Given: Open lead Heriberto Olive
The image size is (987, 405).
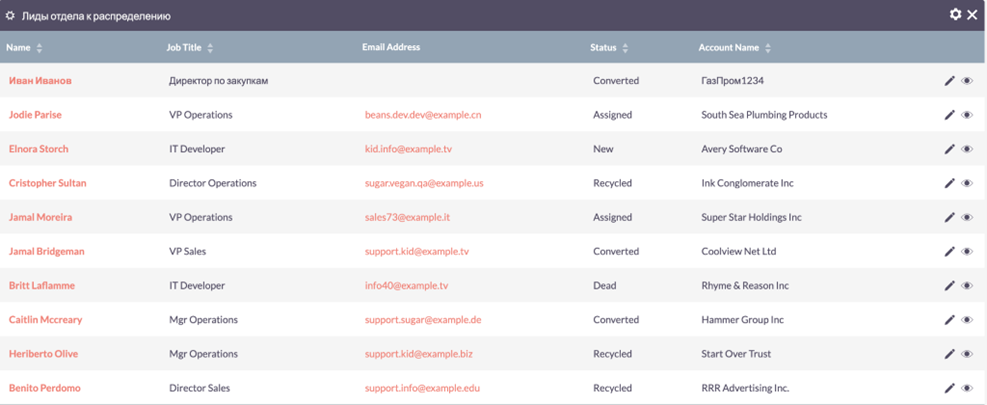Looking at the screenshot, I should click(x=43, y=354).
